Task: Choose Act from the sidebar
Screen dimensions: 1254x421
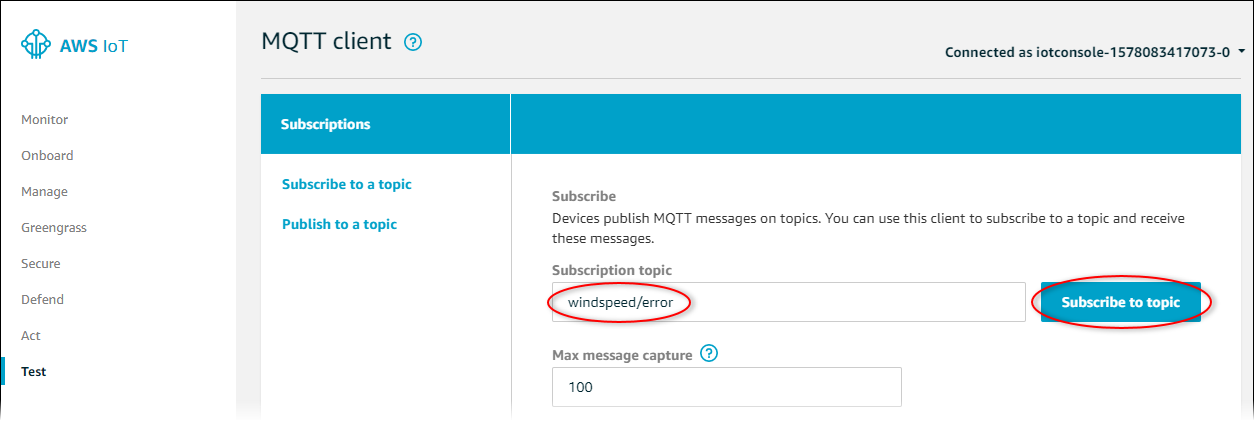Action: (31, 336)
